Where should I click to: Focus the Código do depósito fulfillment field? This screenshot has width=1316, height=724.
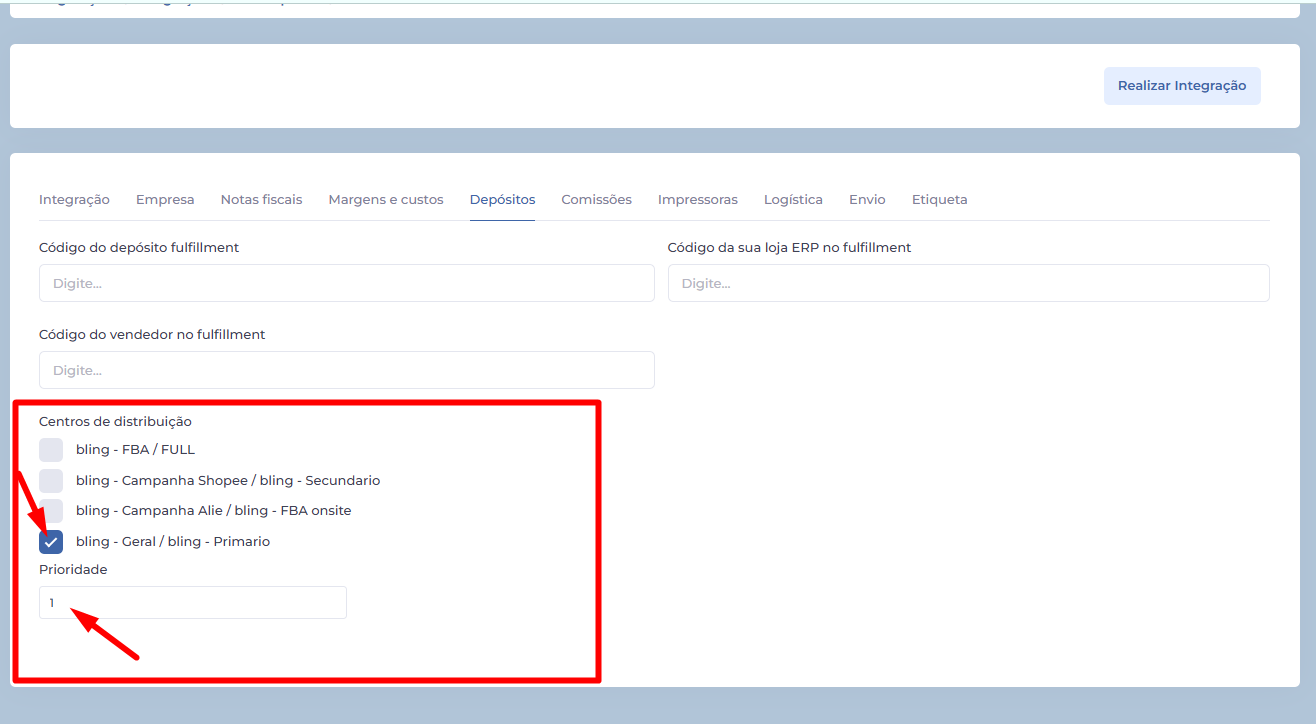(346, 283)
